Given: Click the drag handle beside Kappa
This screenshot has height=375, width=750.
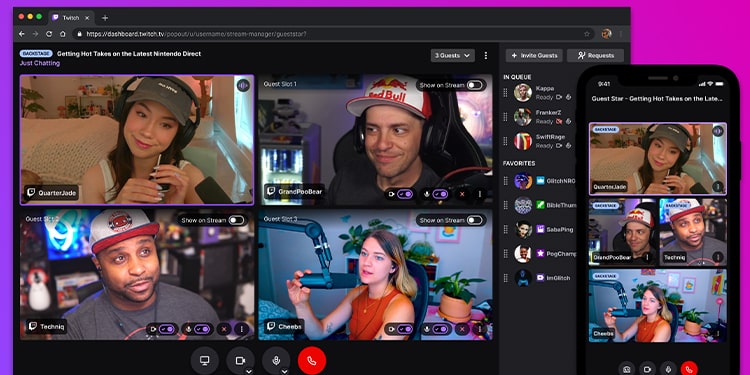Looking at the screenshot, I should pos(506,92).
